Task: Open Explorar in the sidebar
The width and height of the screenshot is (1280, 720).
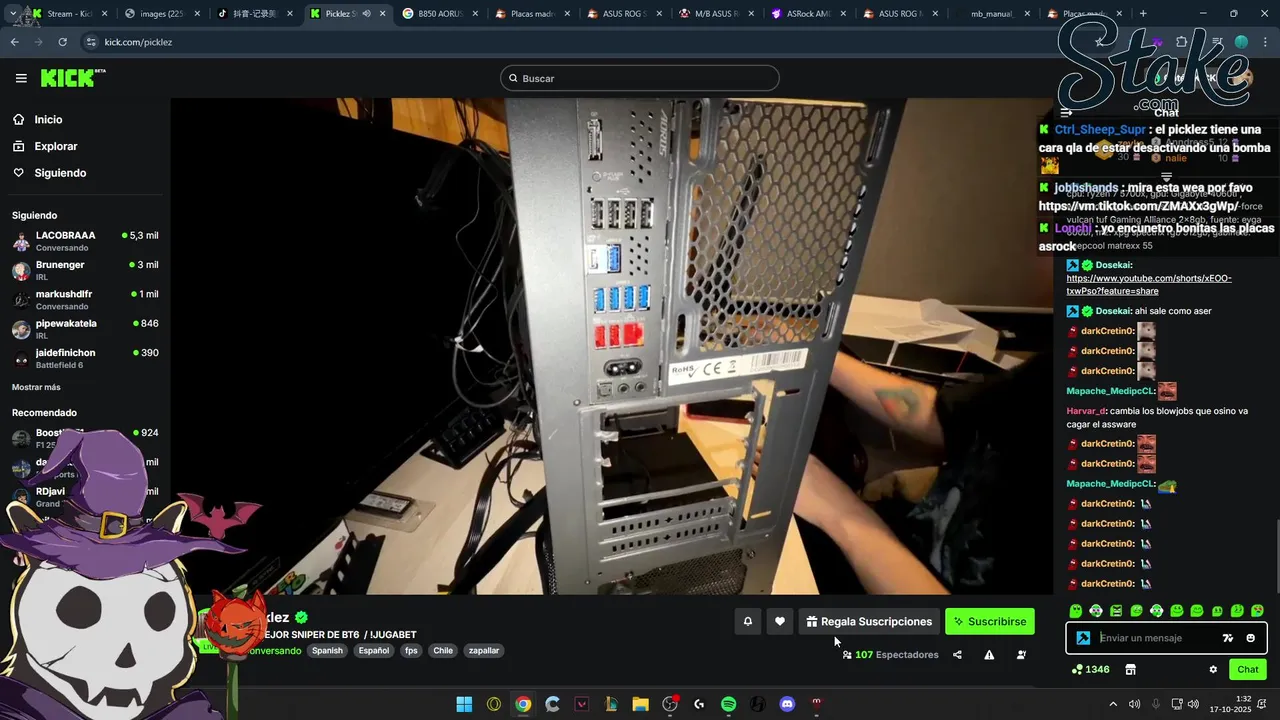Action: pos(55,146)
